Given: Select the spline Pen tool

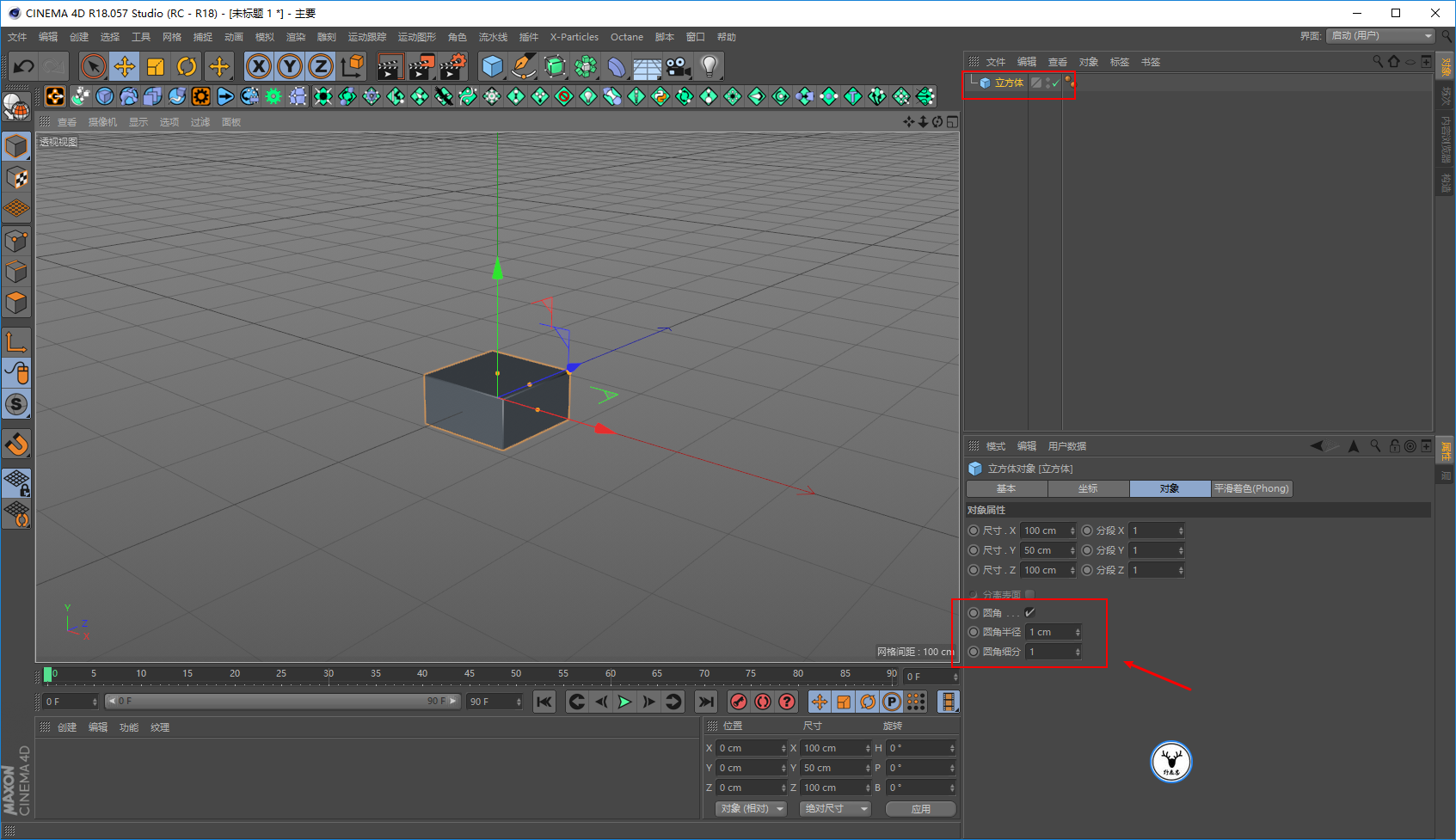Looking at the screenshot, I should (x=523, y=66).
